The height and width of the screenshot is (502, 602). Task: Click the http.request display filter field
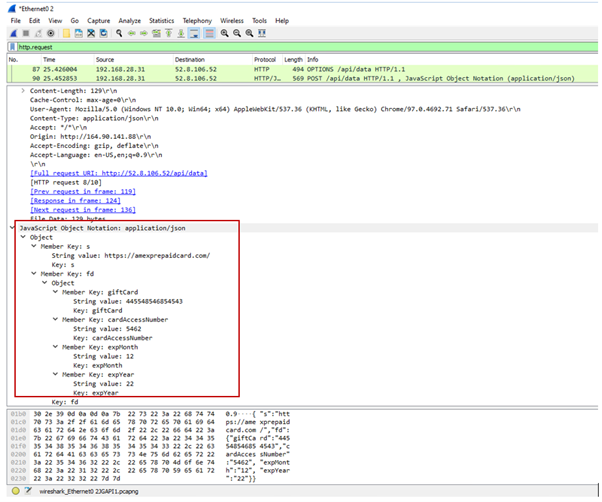click(x=300, y=46)
